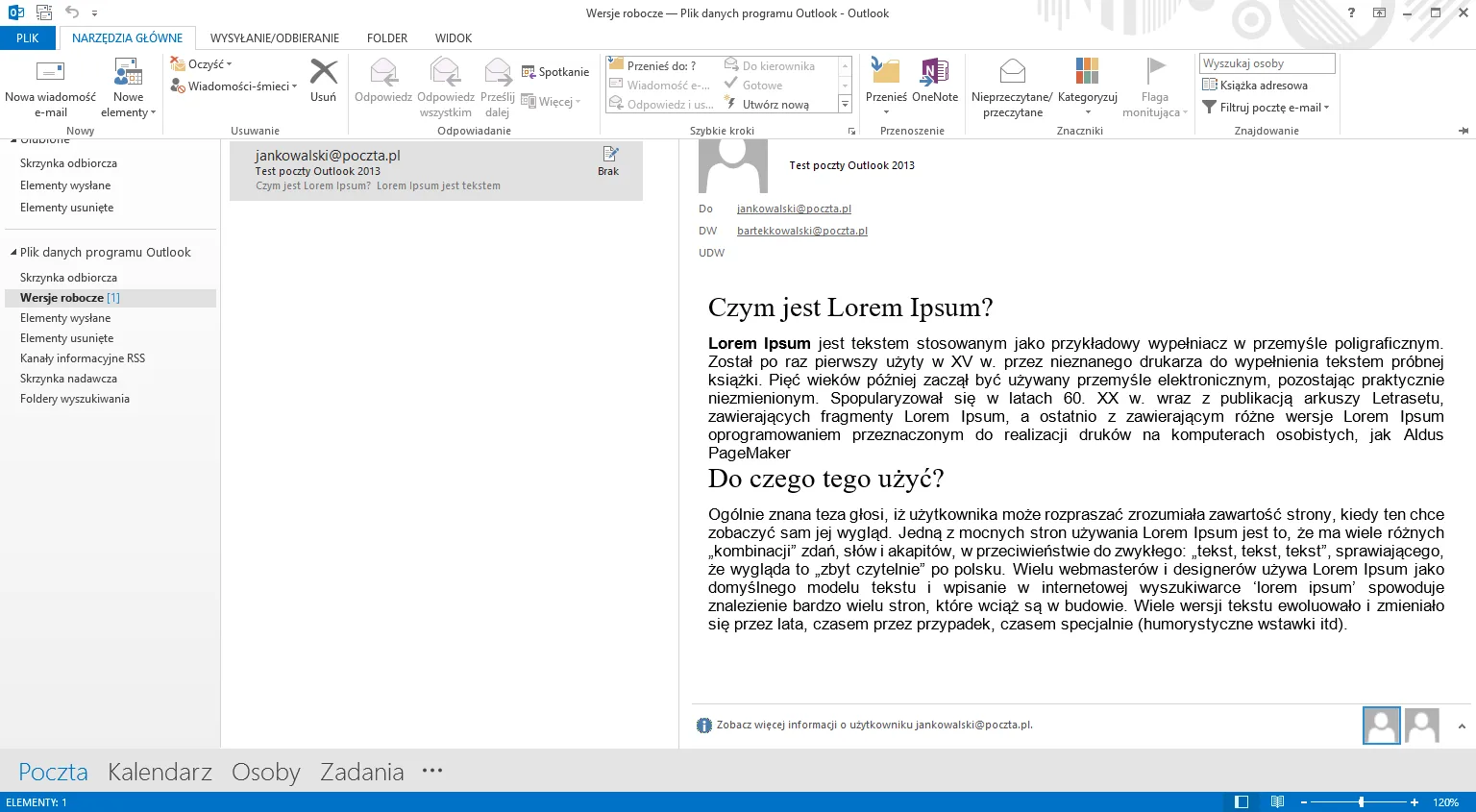Open Książka adresowa
The width and height of the screenshot is (1476, 812).
[x=1255, y=85]
